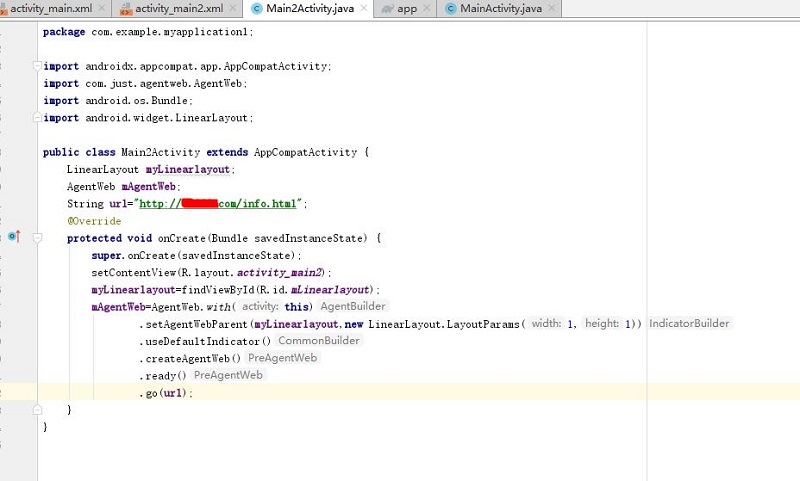Click the Java class icon on Main2Activity.java tab

(x=257, y=9)
